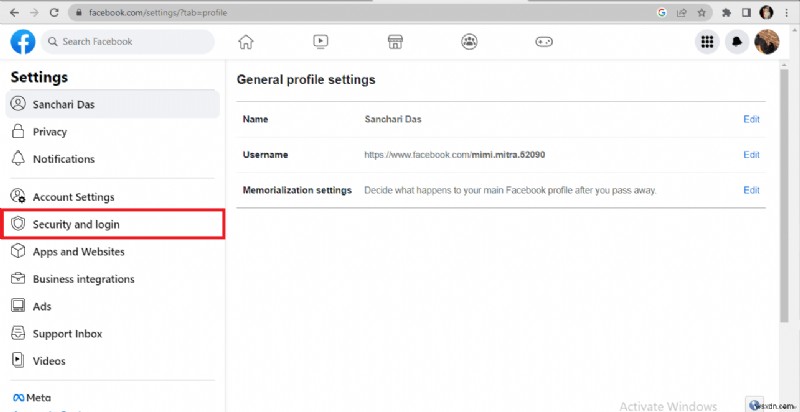Go to the Facebook Home icon
800x412 pixels.
(x=246, y=42)
